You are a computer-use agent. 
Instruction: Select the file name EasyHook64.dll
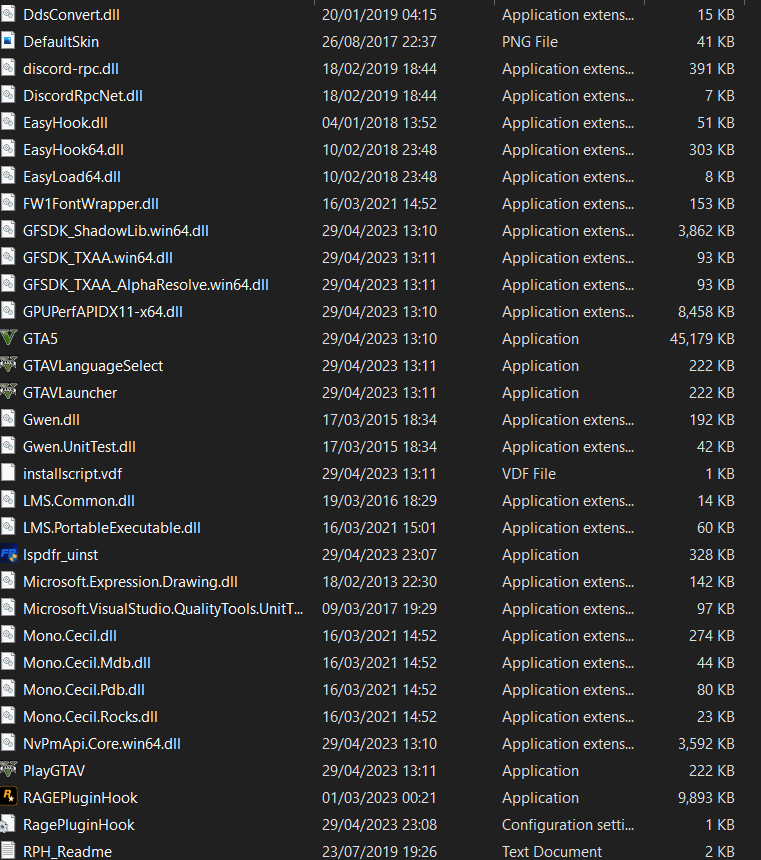74,150
